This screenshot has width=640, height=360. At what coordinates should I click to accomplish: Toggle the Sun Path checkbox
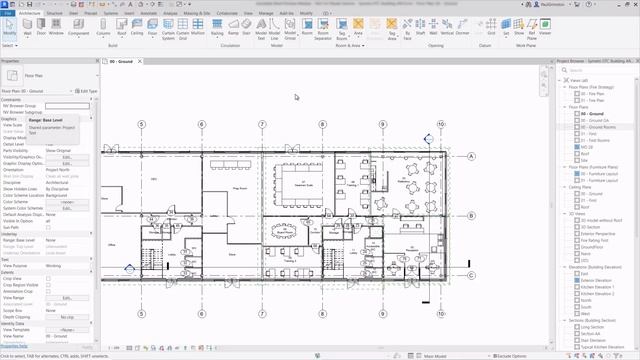point(48,227)
